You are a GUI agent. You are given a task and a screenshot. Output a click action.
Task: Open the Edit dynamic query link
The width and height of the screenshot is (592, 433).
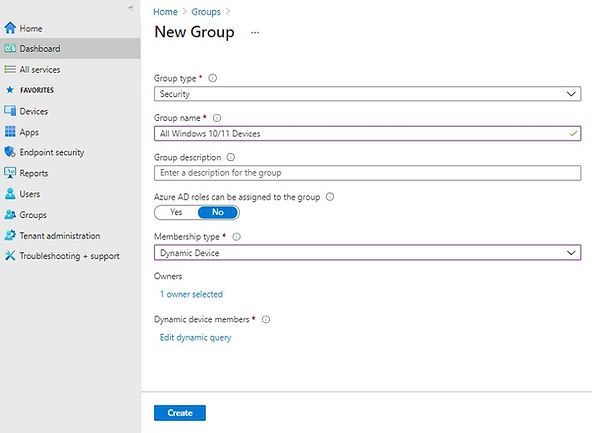click(x=195, y=337)
